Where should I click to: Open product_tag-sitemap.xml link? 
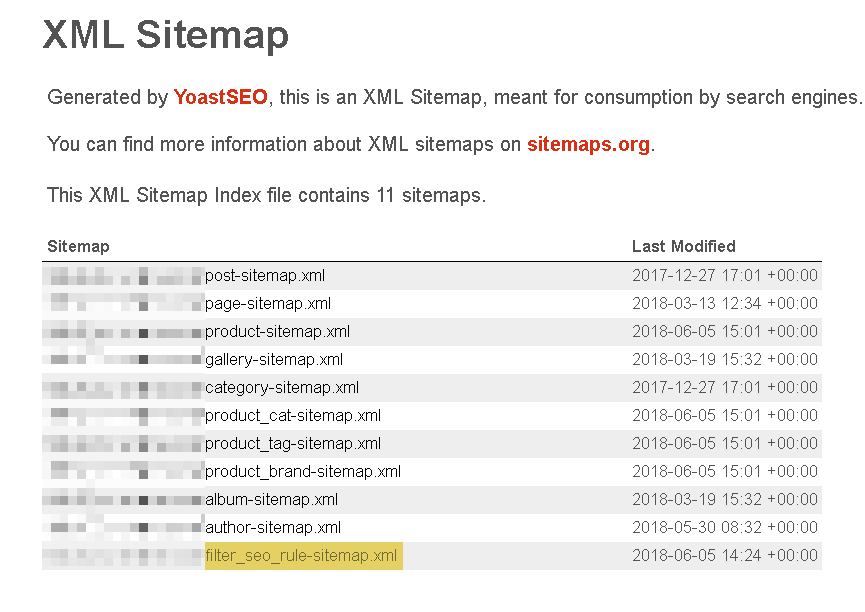pos(292,443)
